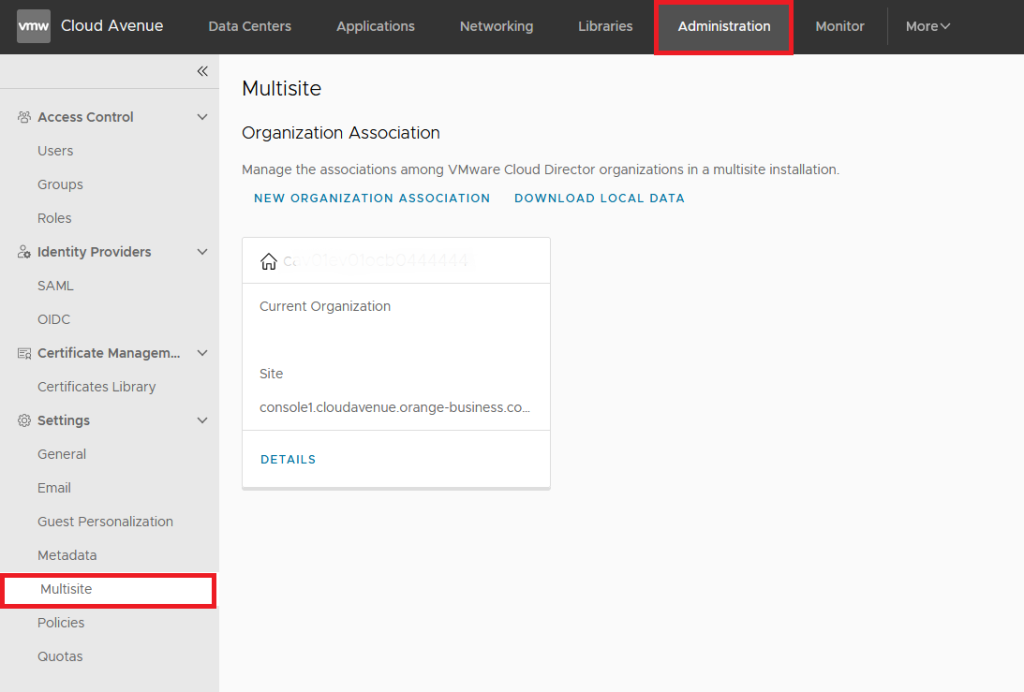1024x692 pixels.
Task: Open Quotas settings
Action: (60, 657)
